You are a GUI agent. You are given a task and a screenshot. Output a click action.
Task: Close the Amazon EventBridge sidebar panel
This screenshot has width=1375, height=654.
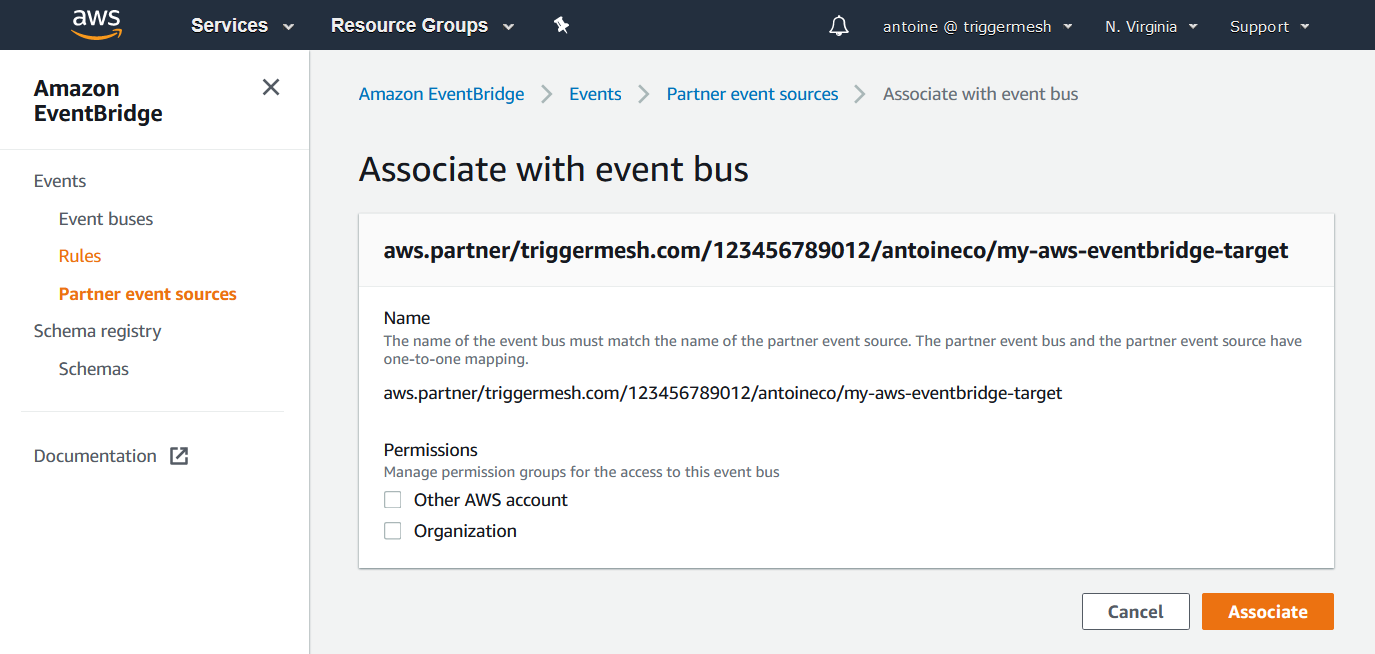tap(271, 87)
